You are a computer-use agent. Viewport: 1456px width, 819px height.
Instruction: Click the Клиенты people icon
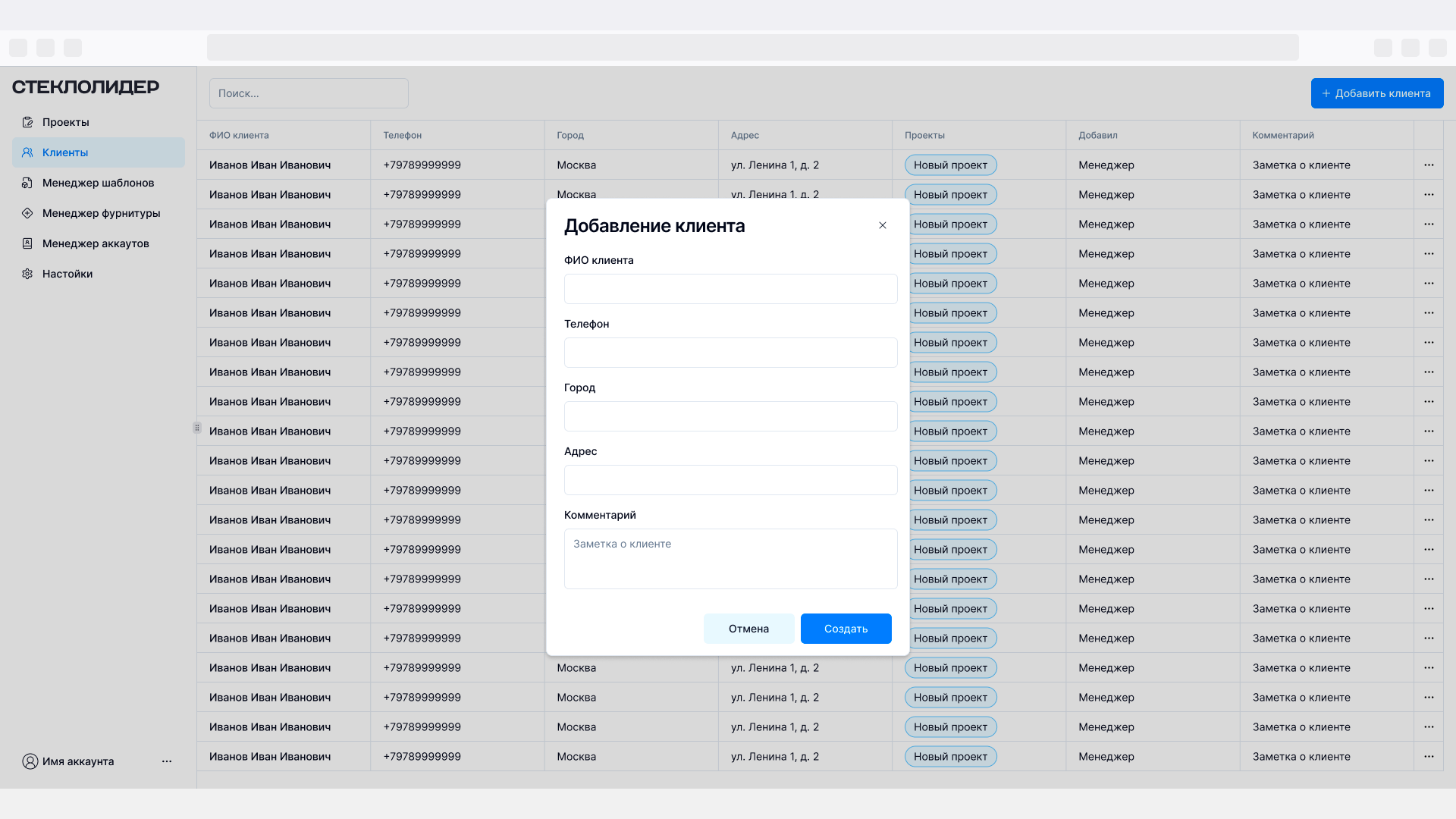(x=27, y=152)
